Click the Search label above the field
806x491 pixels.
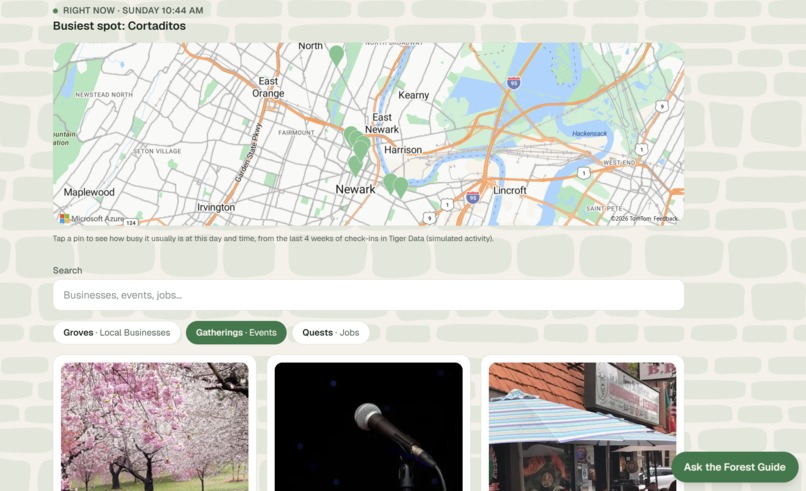pos(67,270)
